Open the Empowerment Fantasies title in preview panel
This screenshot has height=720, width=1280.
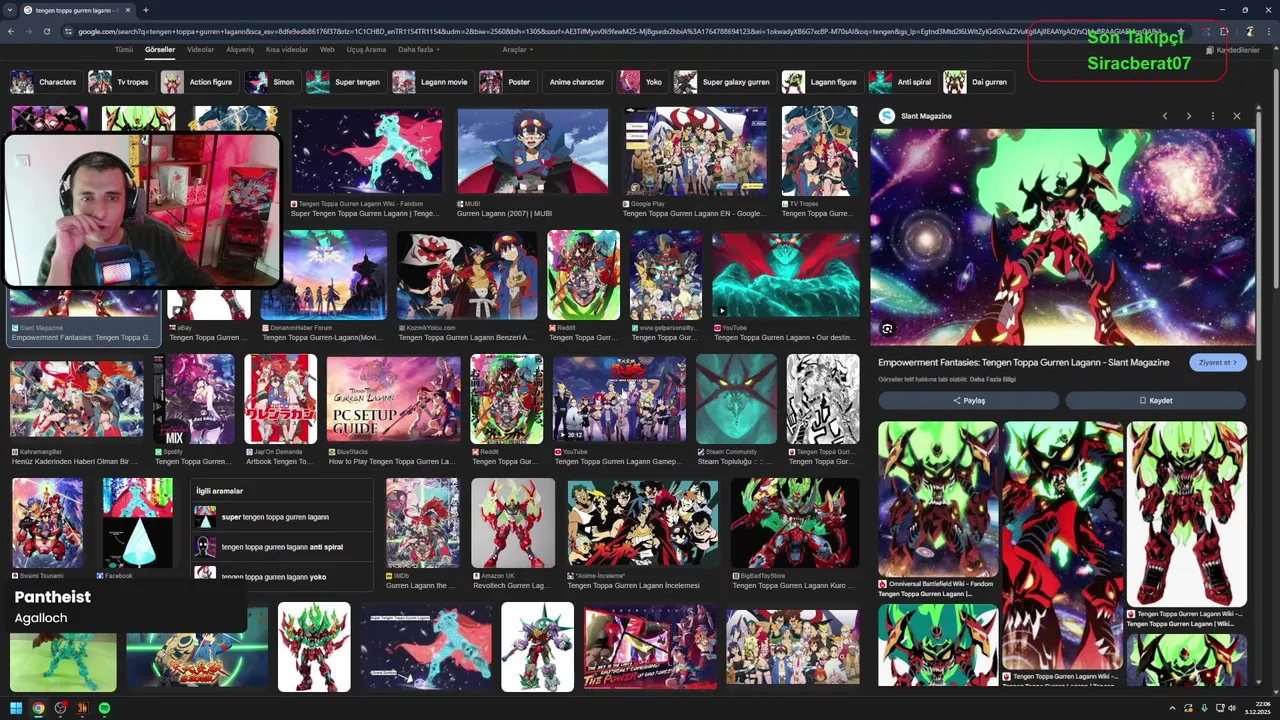1023,363
